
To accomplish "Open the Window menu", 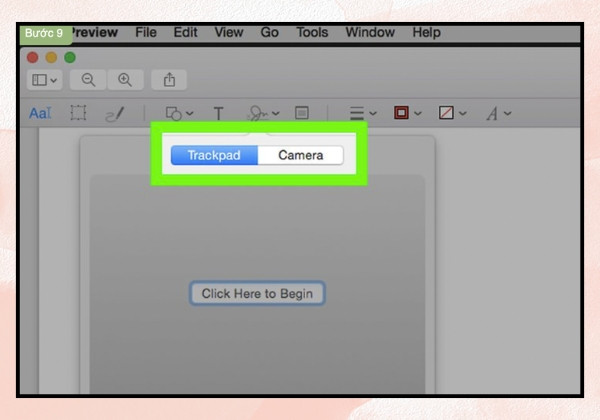I will (370, 33).
